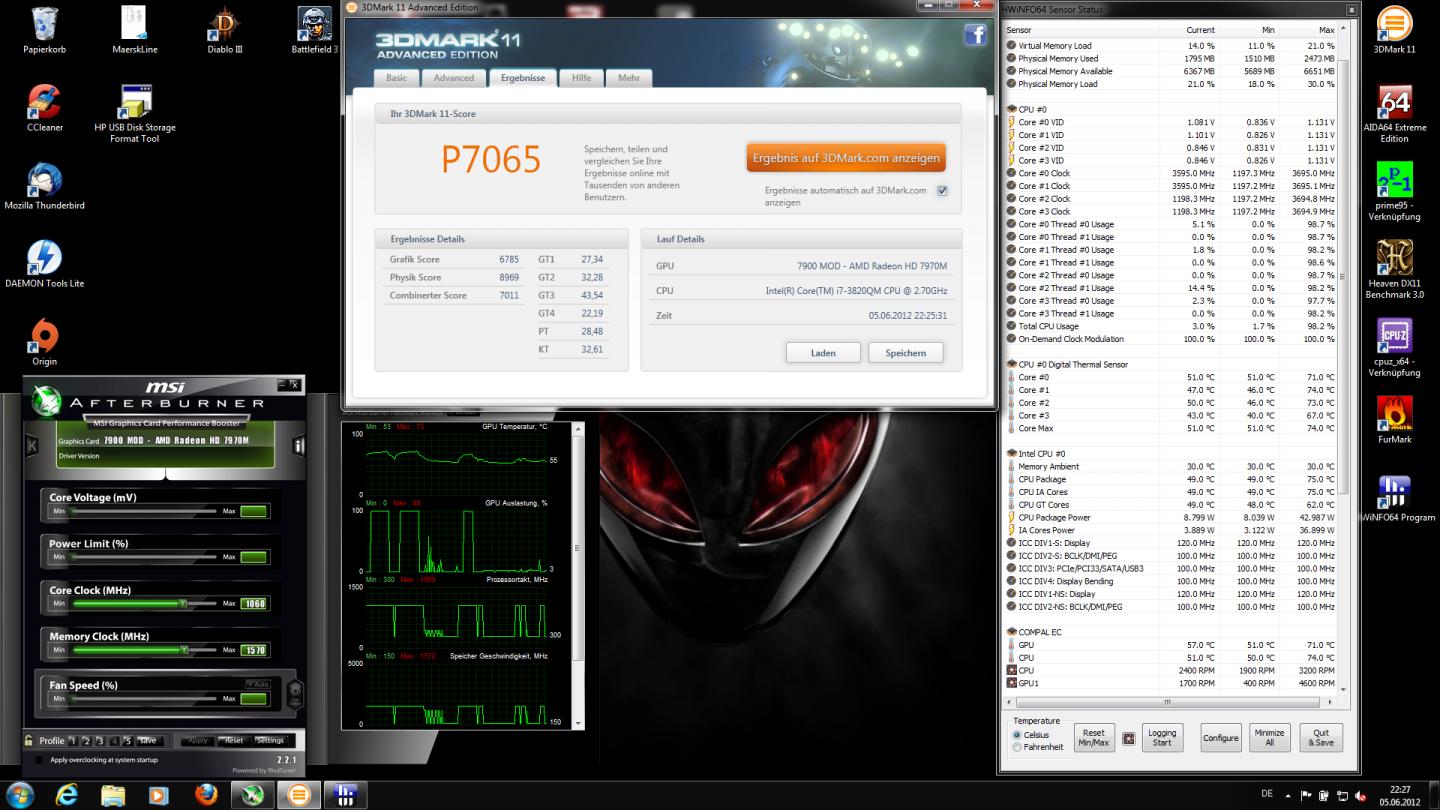Open Windows Media Player from the taskbar

click(160, 795)
